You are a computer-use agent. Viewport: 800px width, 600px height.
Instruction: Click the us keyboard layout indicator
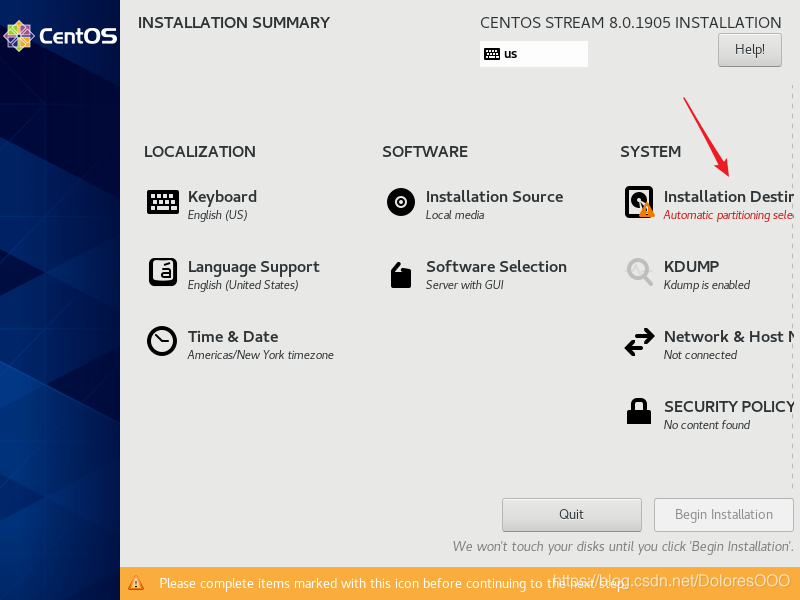[x=534, y=54]
